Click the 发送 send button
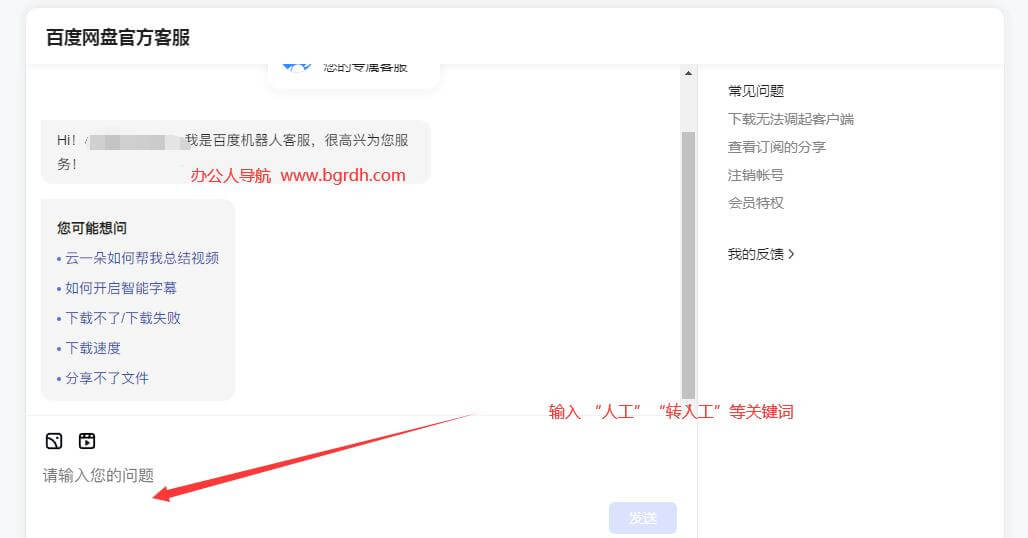Viewport: 1028px width, 538px height. (642, 518)
